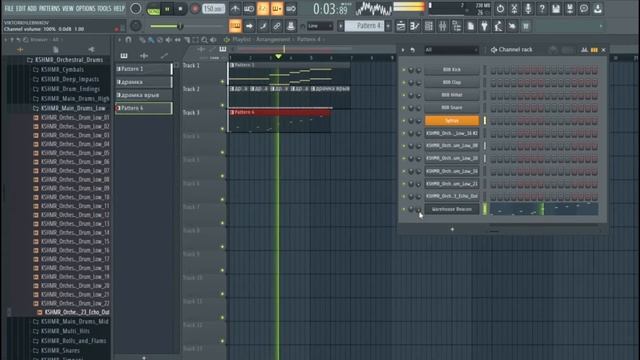Expand KSHMR_Cymbals folder
Screen dimensions: 640x360
[x=62, y=69]
